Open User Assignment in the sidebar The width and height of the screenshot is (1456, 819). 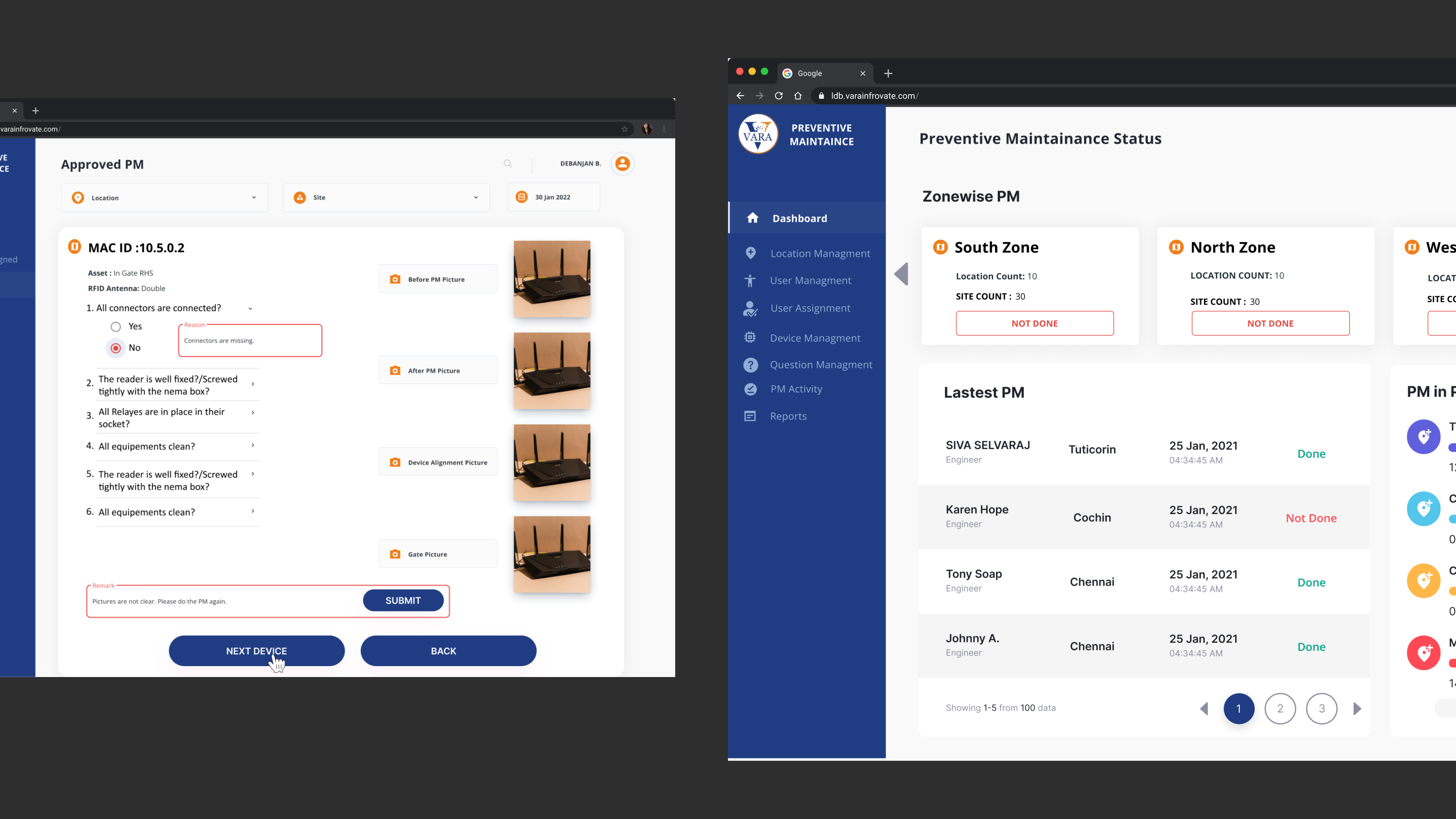pos(810,308)
